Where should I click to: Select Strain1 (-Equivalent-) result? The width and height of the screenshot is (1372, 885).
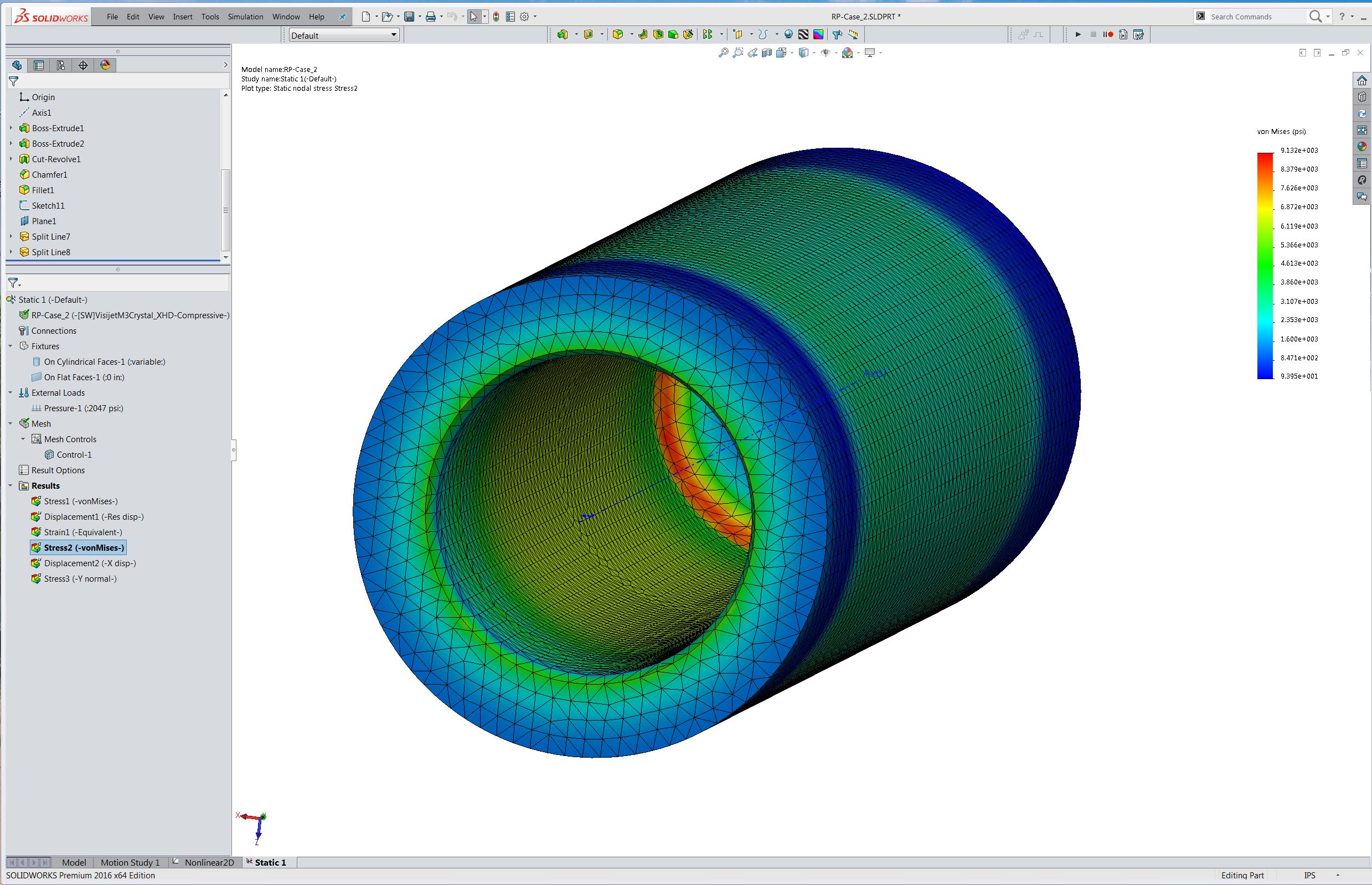(82, 532)
